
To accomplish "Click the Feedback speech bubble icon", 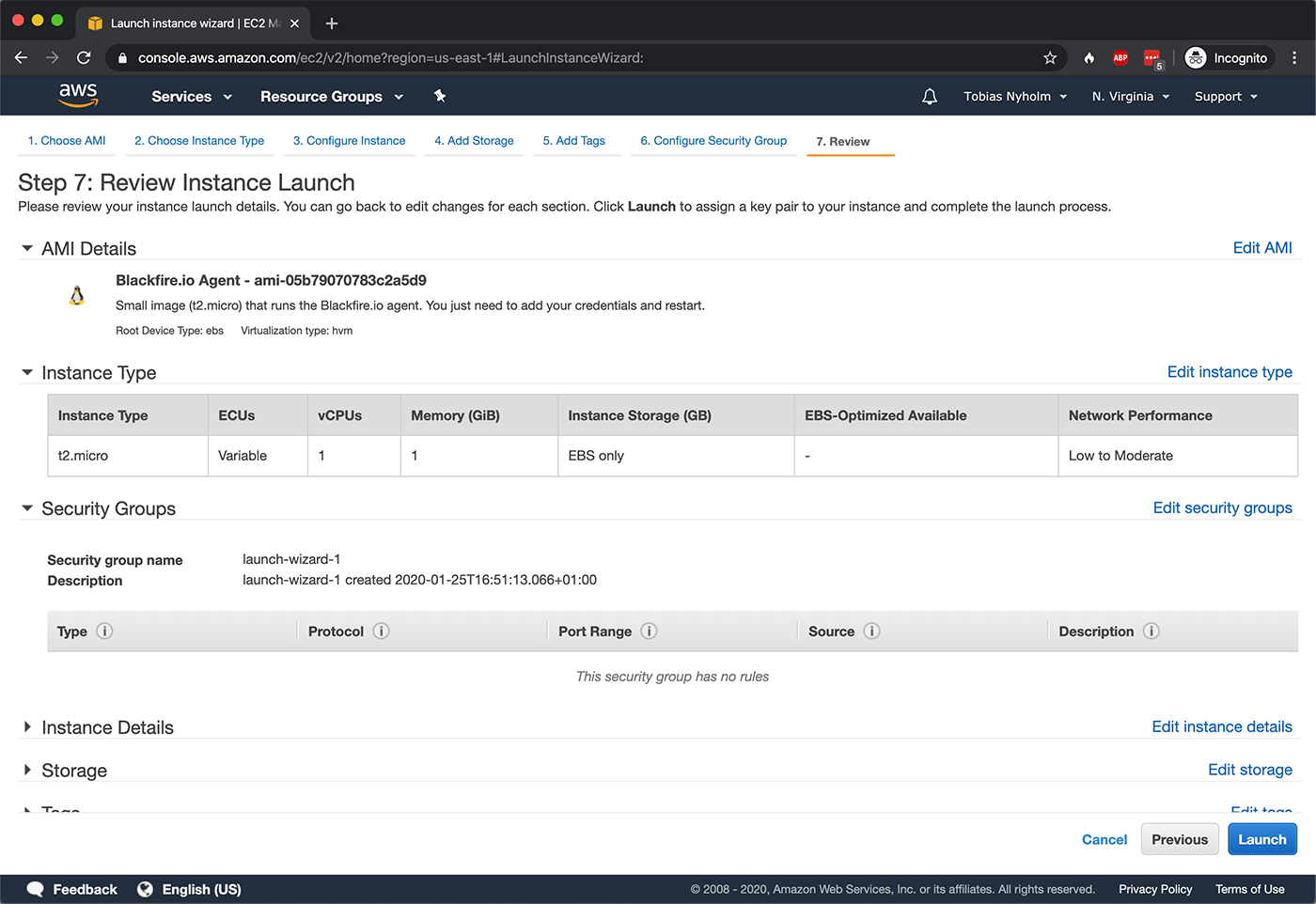I will tap(36, 889).
